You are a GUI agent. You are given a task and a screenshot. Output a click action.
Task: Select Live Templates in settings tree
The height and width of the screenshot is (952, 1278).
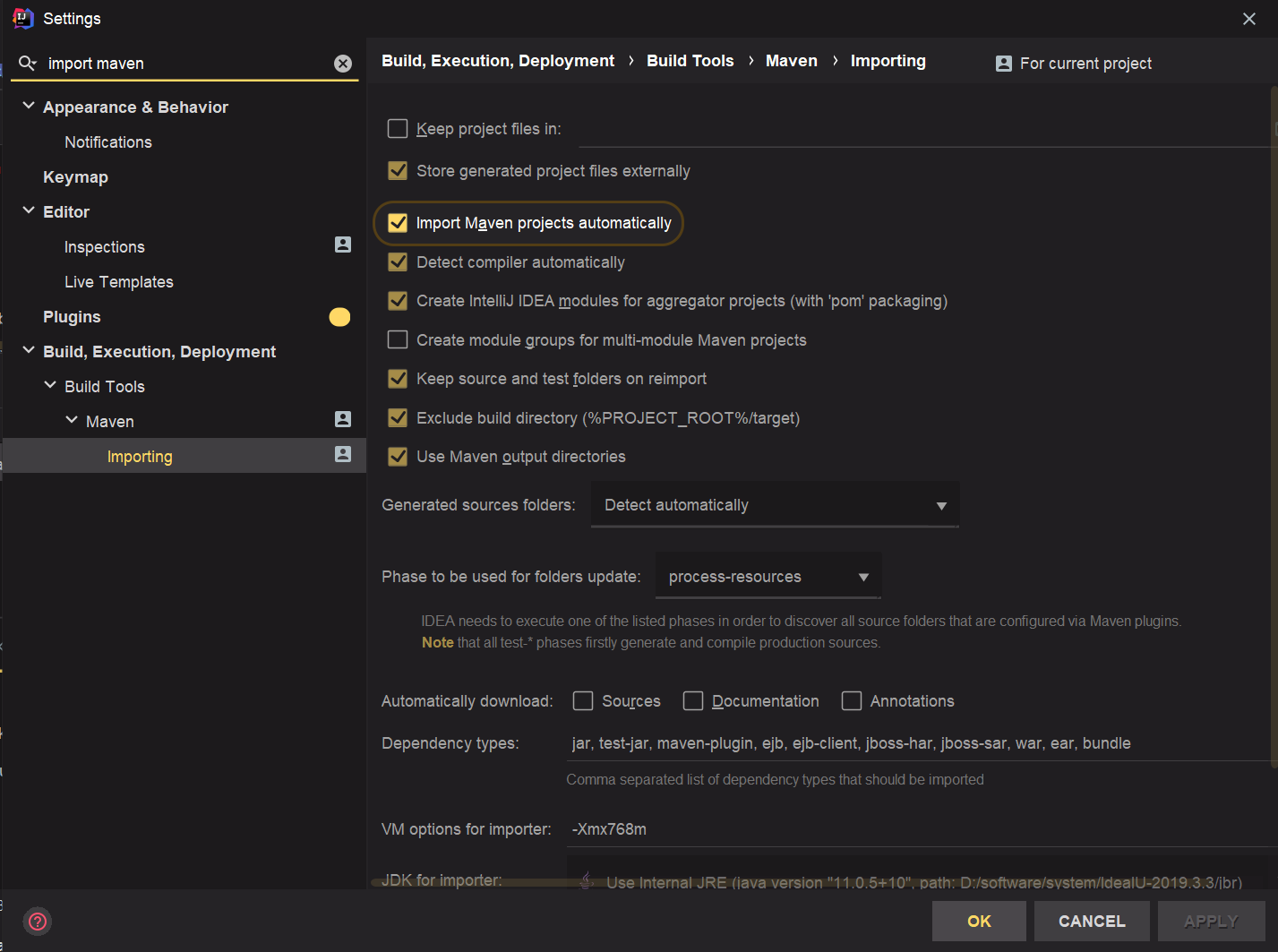click(x=119, y=282)
